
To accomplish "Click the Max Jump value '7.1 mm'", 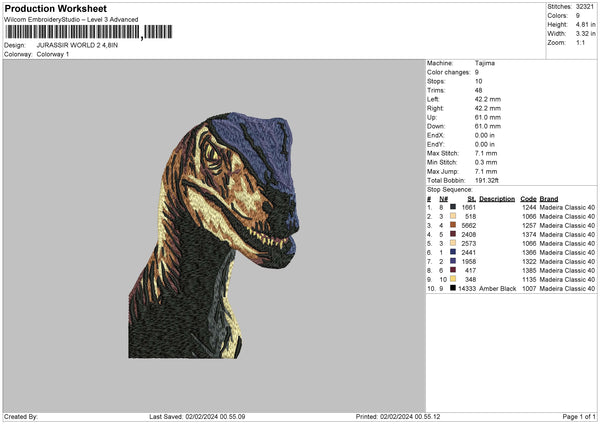I will click(486, 171).
